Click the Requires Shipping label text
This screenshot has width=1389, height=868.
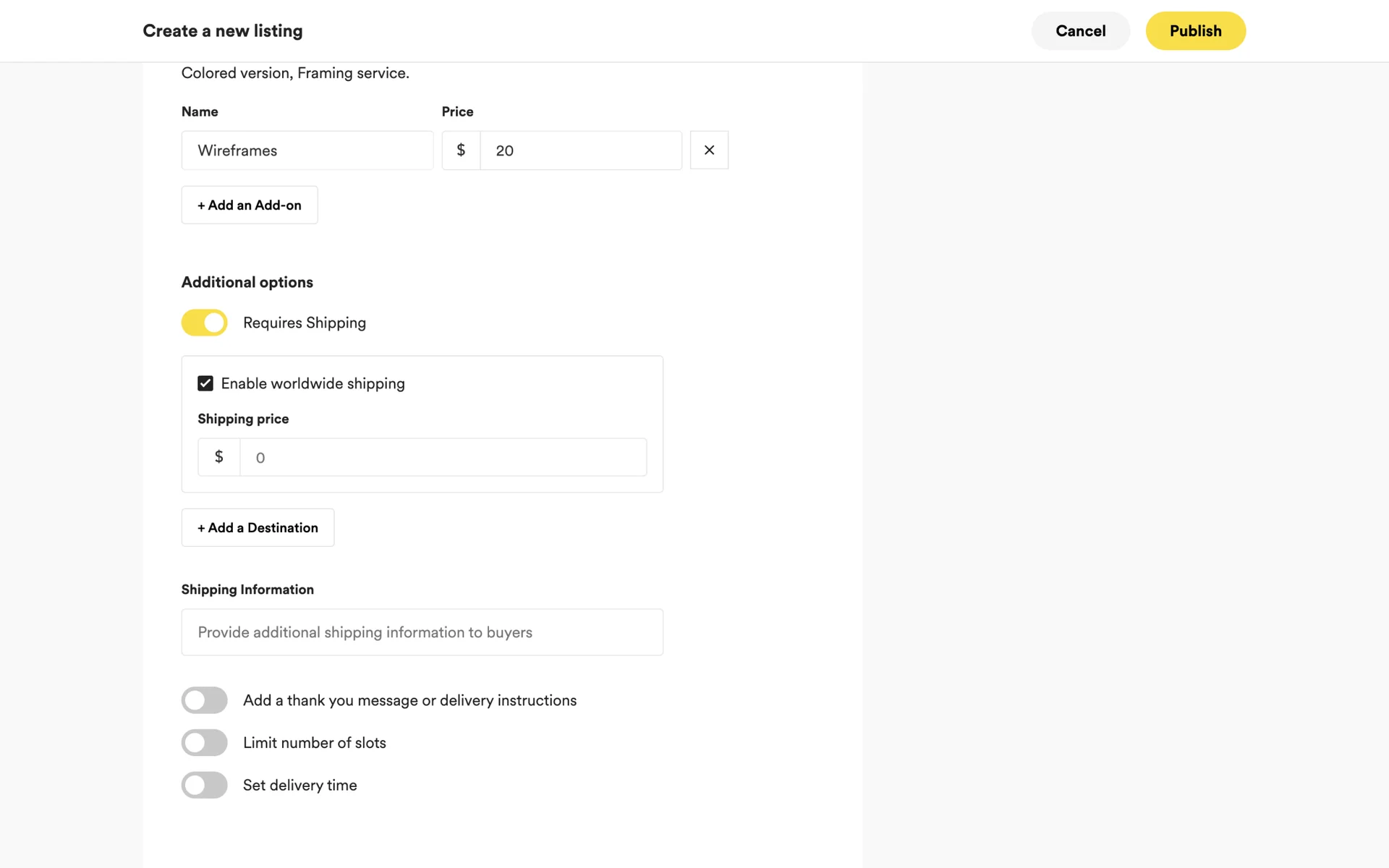[304, 323]
